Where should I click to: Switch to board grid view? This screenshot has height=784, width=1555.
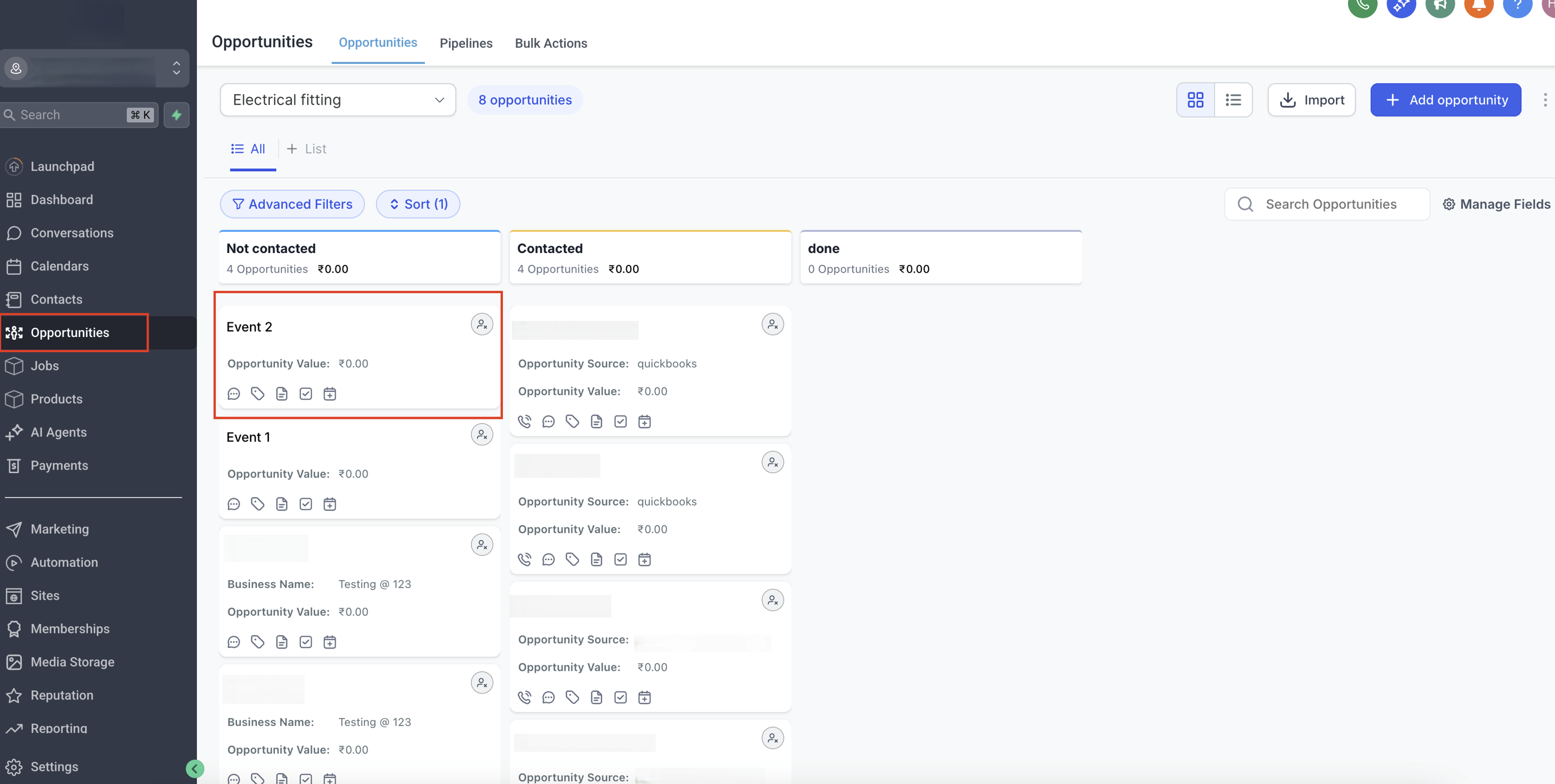point(1195,100)
